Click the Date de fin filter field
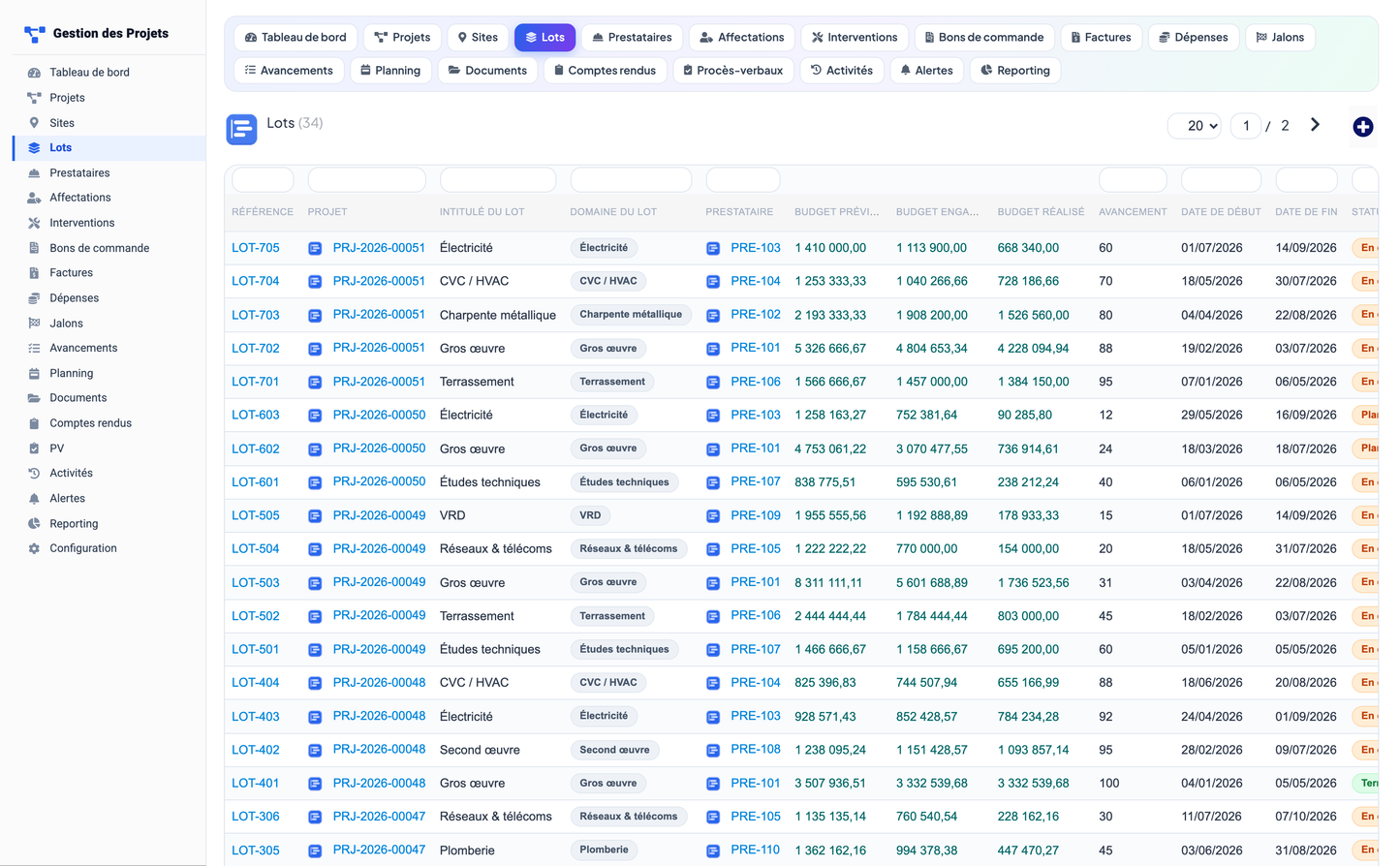This screenshot has width=1400, height=866. [1306, 179]
